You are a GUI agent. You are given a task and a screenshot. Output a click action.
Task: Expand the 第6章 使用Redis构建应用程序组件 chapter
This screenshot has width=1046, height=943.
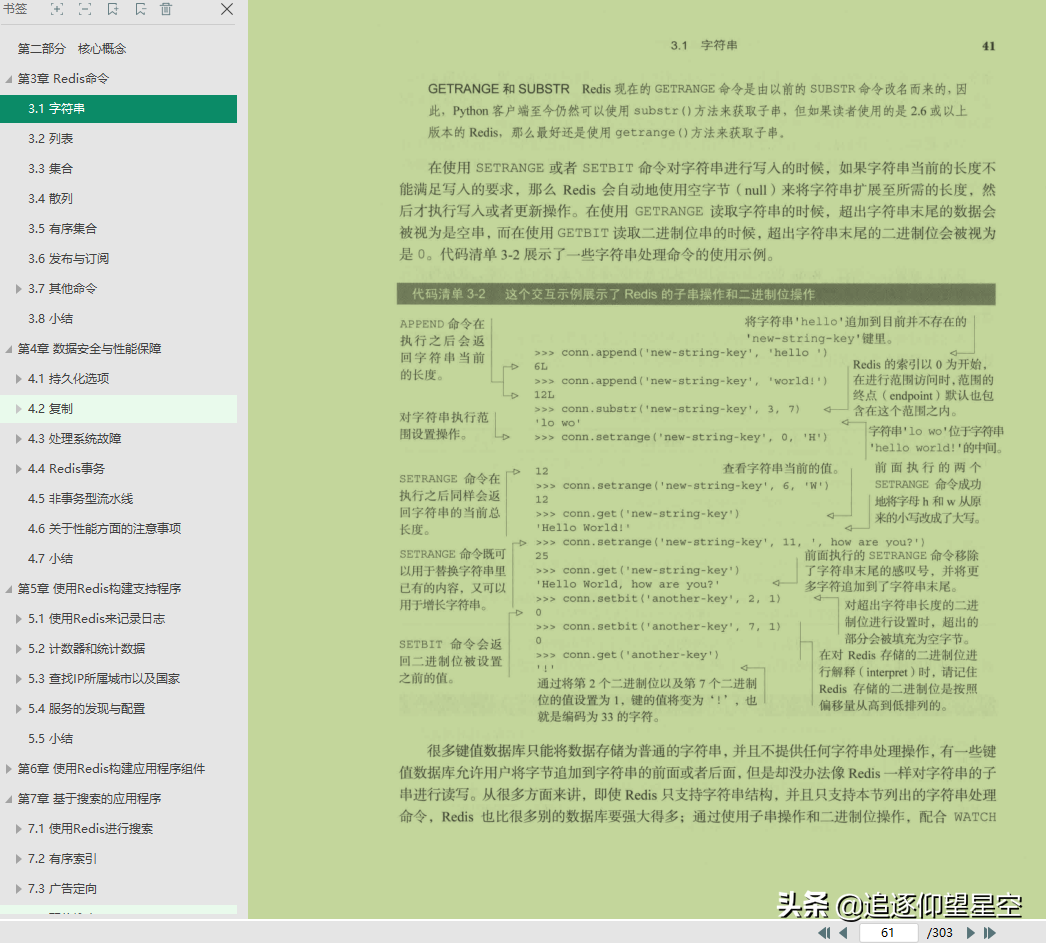(9, 769)
